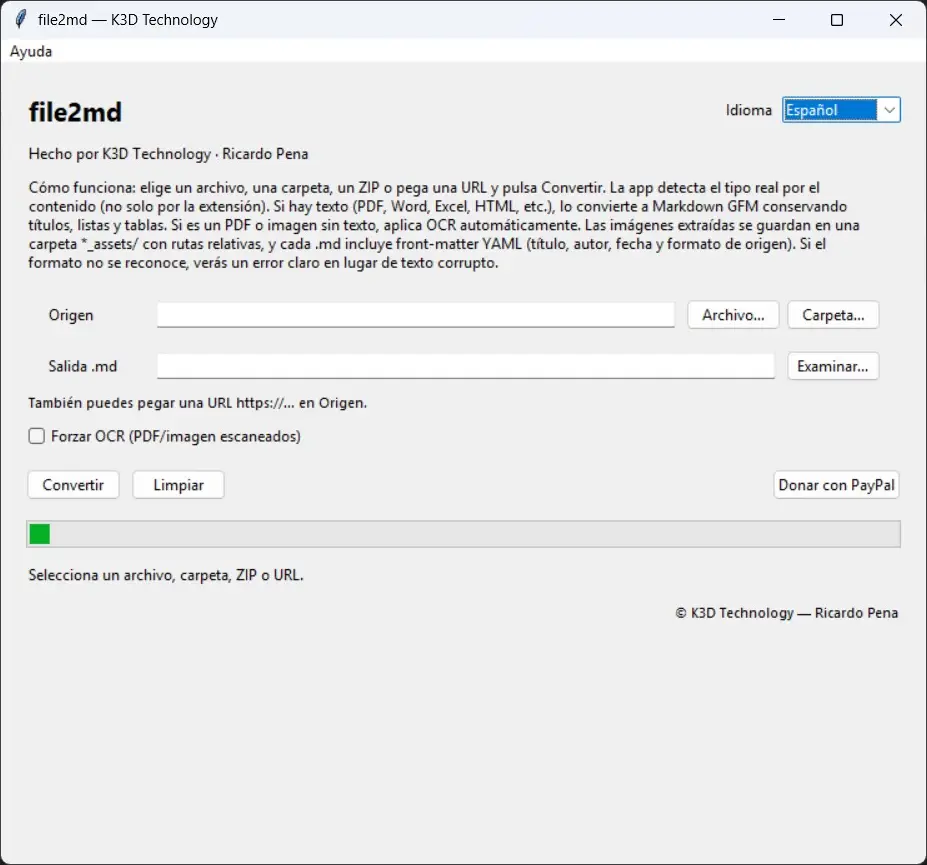927x865 pixels.
Task: Enable the Forzar OCR checkbox
Action: coord(37,436)
